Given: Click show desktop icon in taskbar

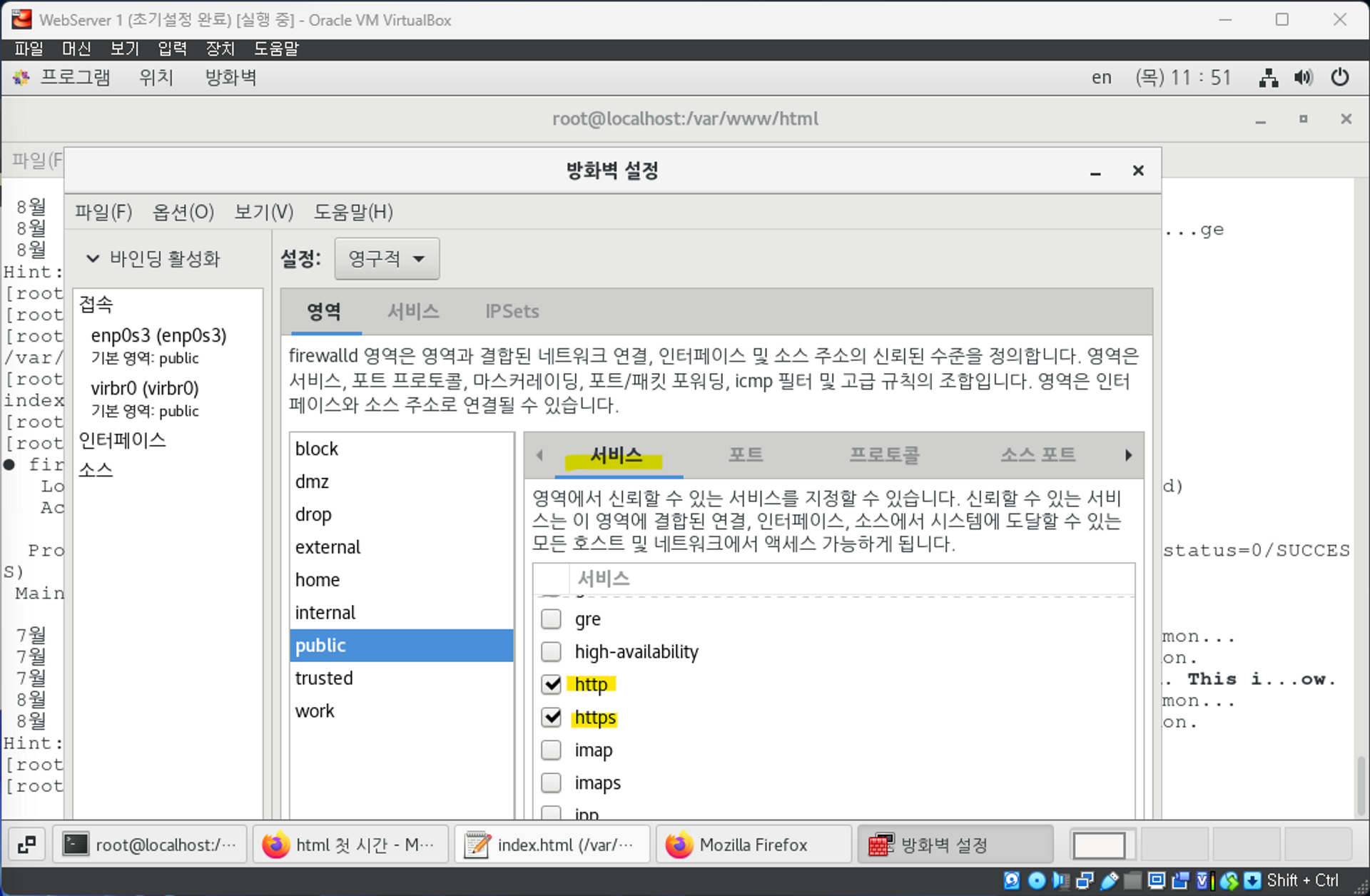Looking at the screenshot, I should [27, 845].
